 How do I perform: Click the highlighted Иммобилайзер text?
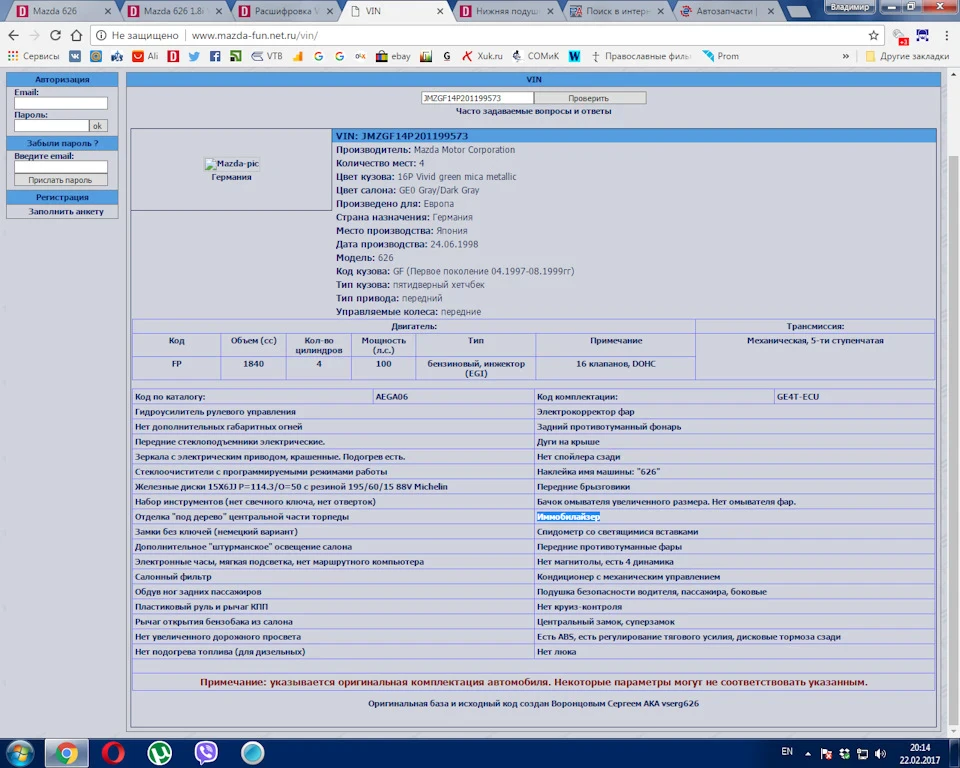568,517
